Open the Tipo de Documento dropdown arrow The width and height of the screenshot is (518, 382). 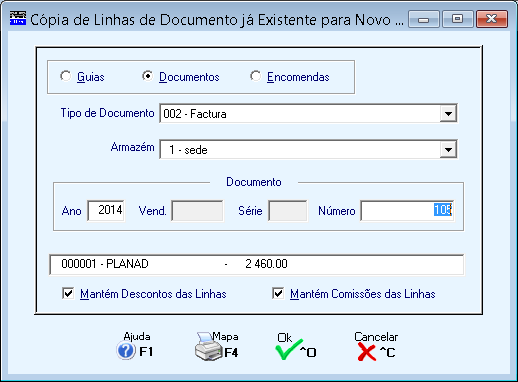pyautogui.click(x=448, y=114)
